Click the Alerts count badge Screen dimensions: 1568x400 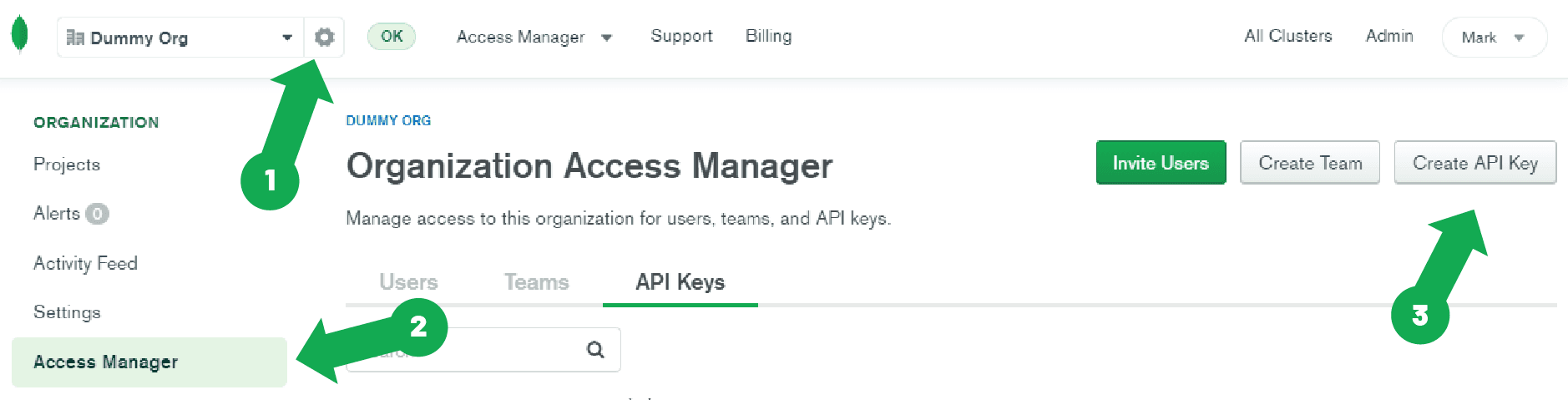[97, 214]
